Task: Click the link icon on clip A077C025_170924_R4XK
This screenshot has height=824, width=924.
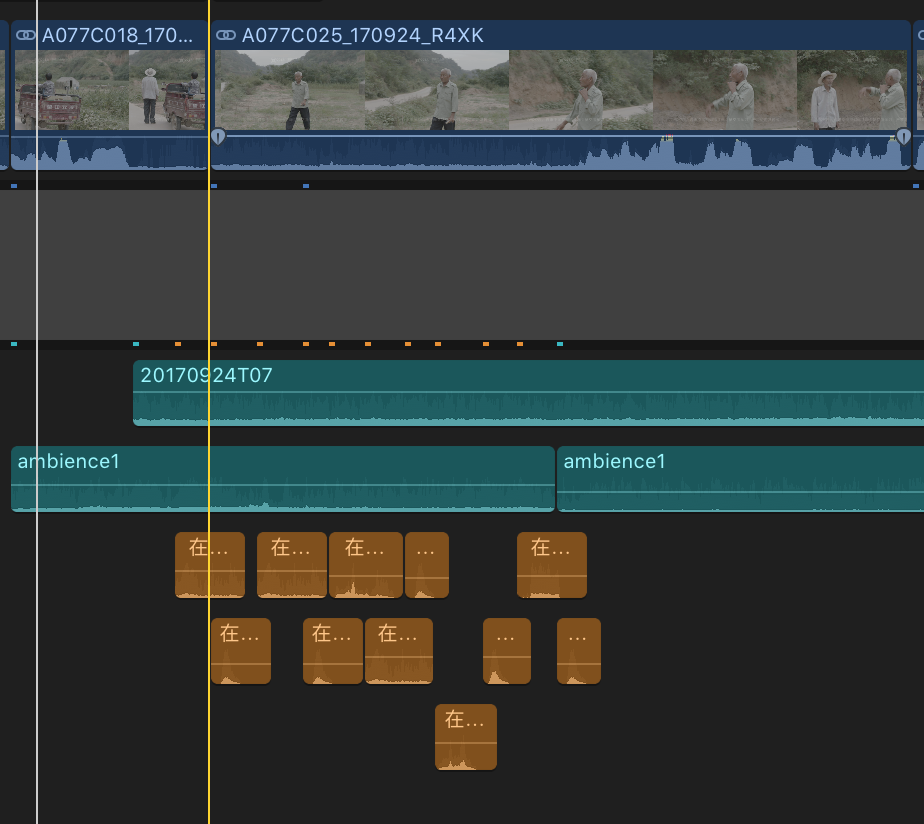Action: (227, 36)
